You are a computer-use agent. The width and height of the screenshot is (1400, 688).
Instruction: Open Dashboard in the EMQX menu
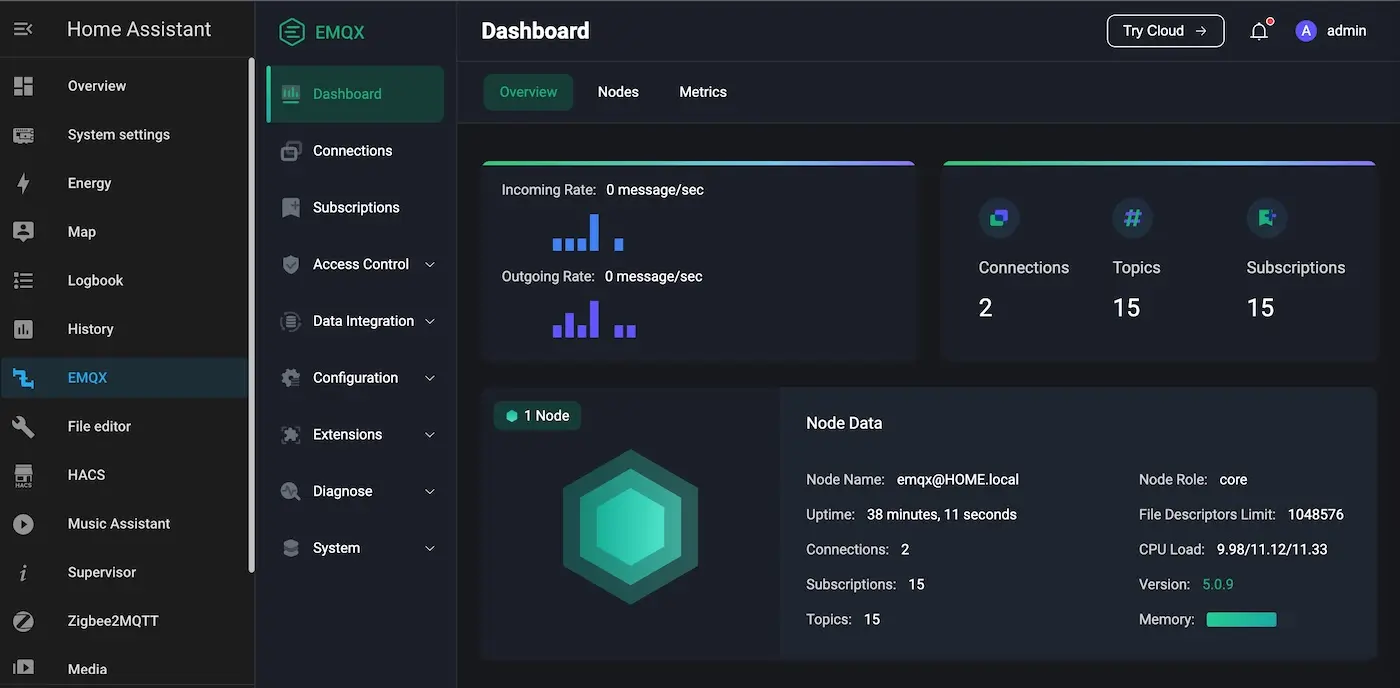(x=355, y=94)
